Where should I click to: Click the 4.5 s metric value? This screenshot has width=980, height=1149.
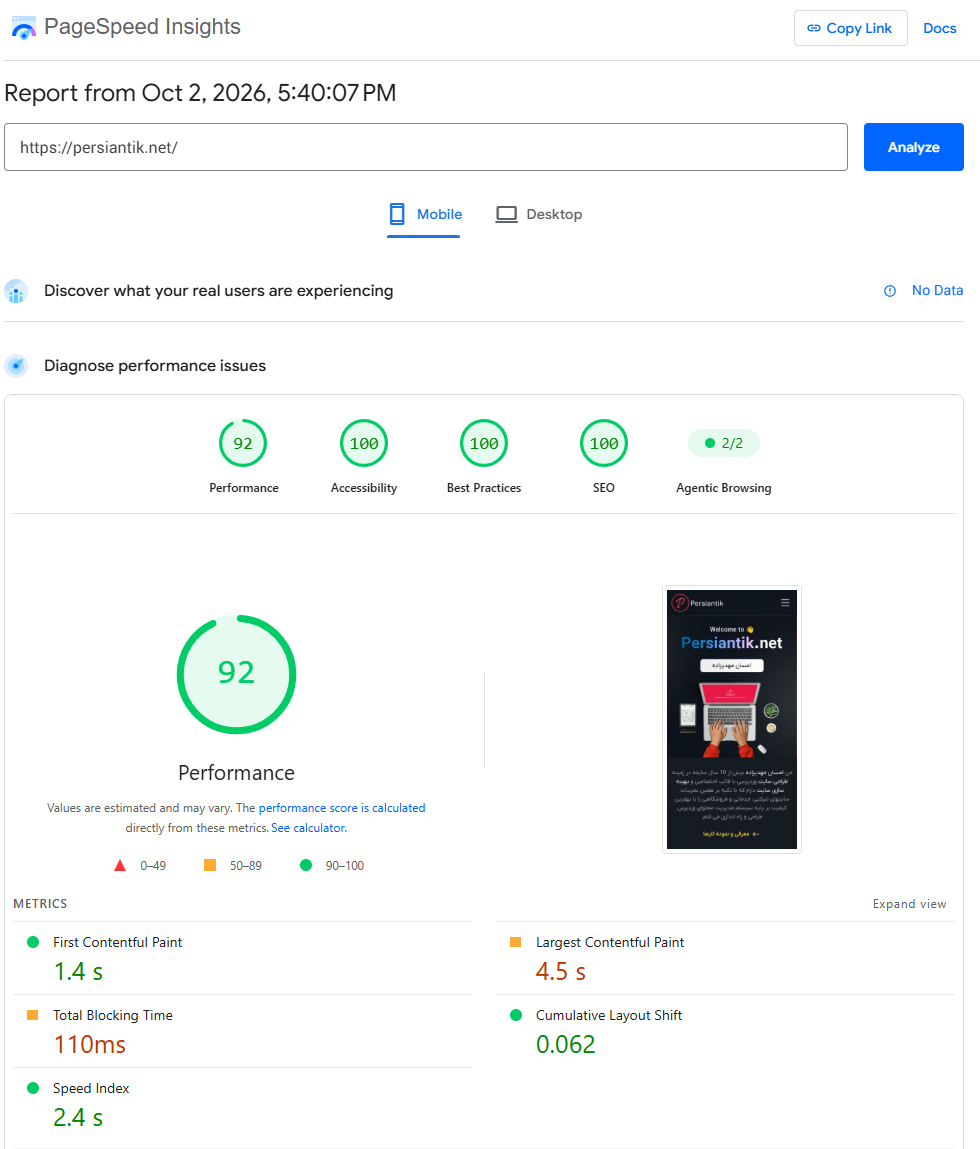tap(561, 972)
